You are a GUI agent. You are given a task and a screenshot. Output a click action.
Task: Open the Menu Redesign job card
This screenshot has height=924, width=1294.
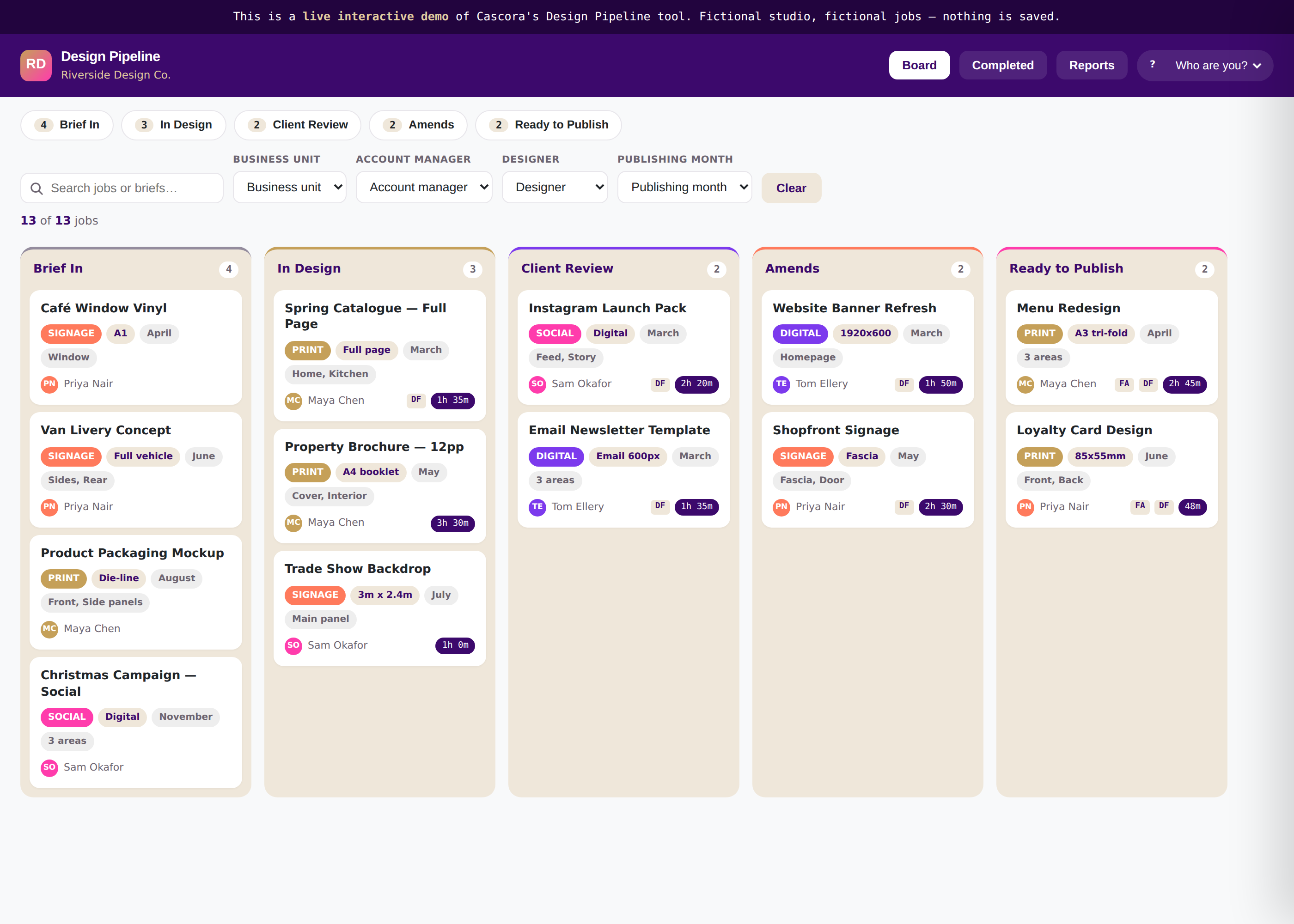click(x=1111, y=347)
